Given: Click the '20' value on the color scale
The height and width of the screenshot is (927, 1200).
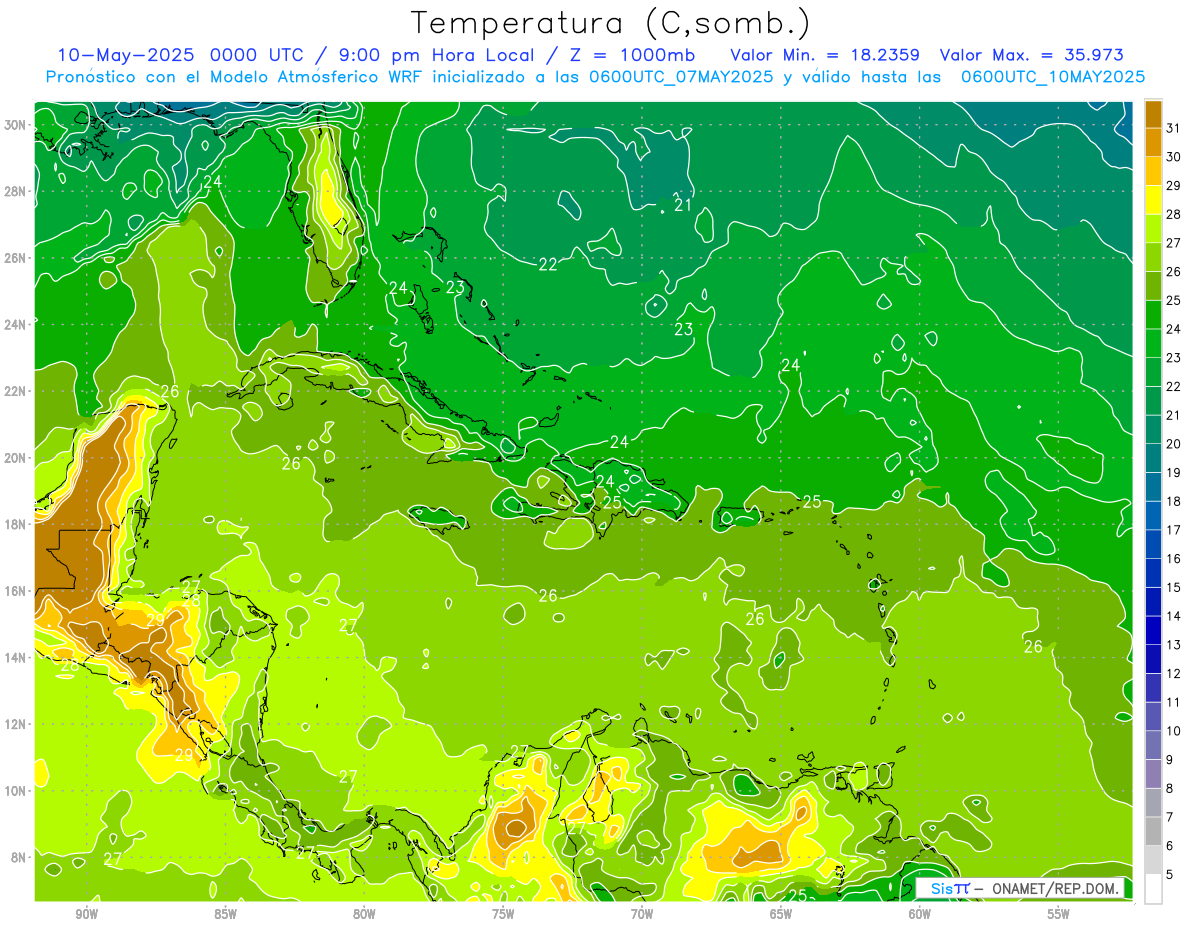Looking at the screenshot, I should (1174, 444).
